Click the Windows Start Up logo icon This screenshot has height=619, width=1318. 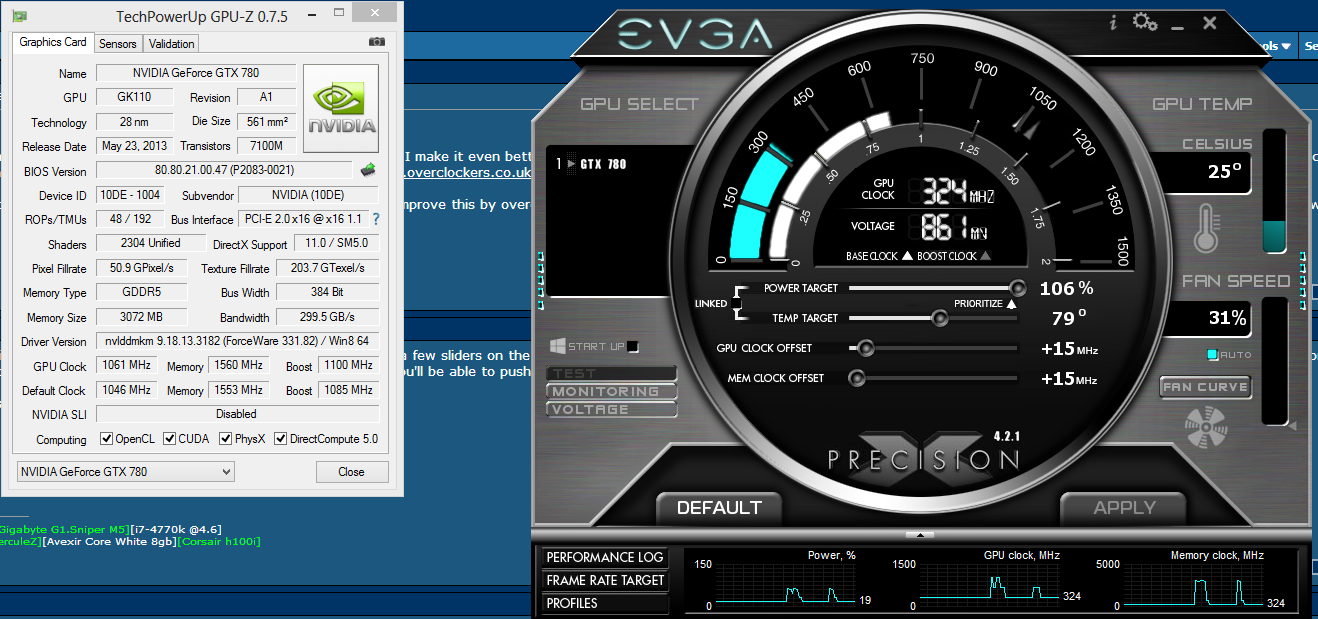557,346
